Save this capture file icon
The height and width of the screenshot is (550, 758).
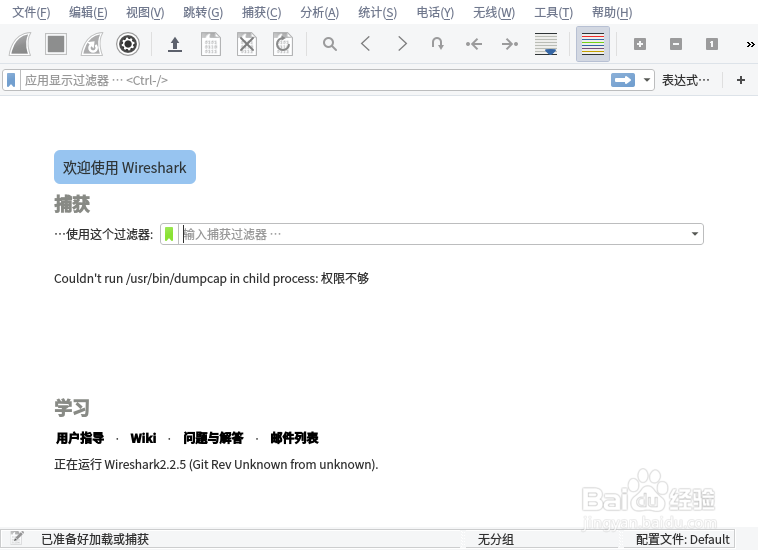point(211,44)
